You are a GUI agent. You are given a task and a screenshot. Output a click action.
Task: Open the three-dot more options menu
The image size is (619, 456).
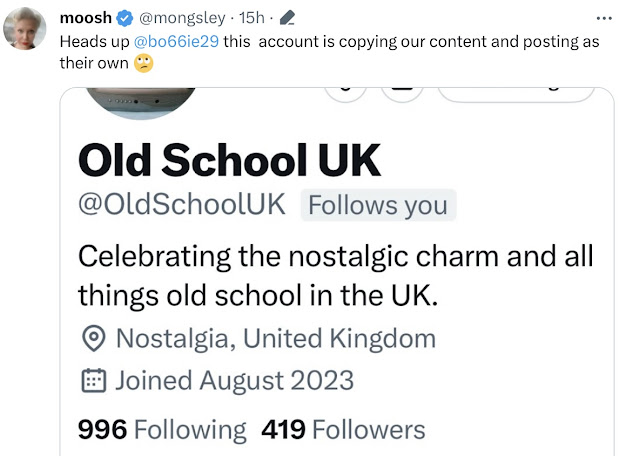603,18
